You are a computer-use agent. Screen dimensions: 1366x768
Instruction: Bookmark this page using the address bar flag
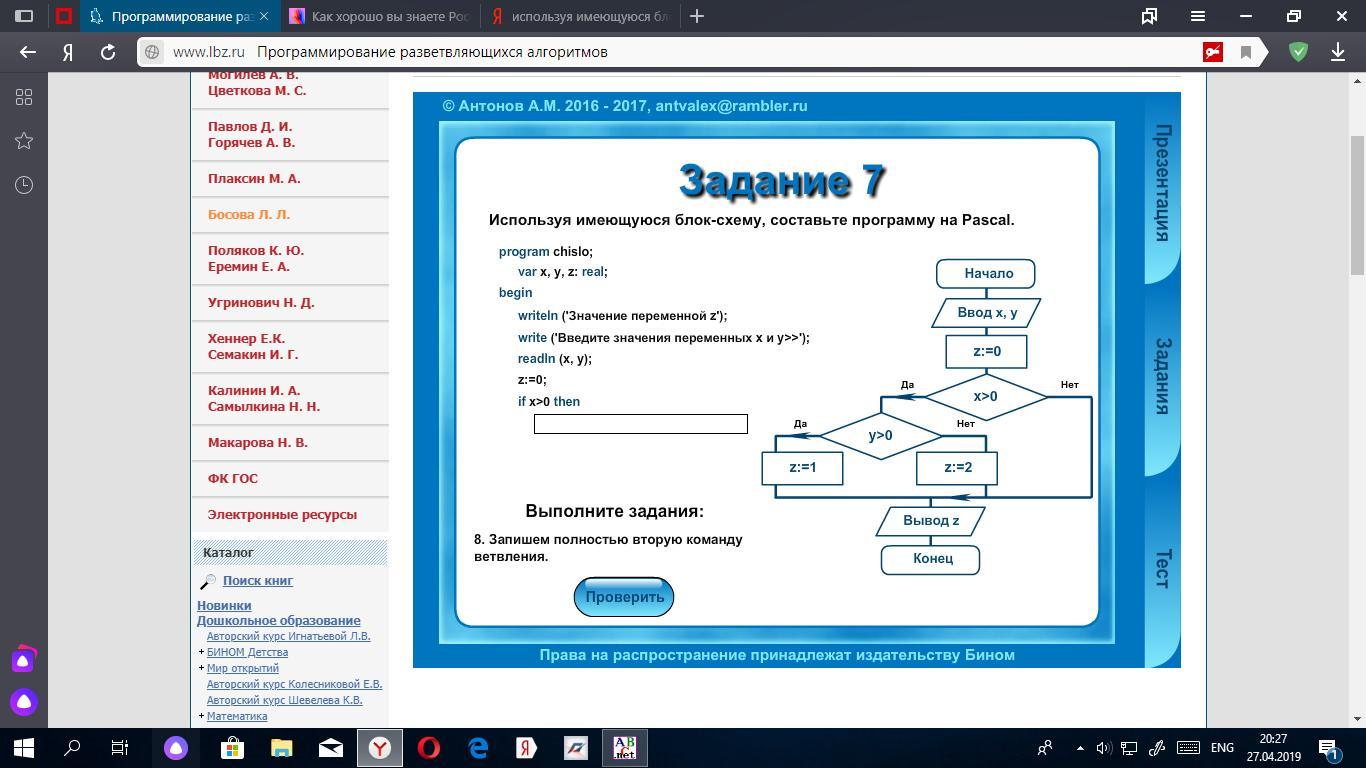(x=1246, y=52)
